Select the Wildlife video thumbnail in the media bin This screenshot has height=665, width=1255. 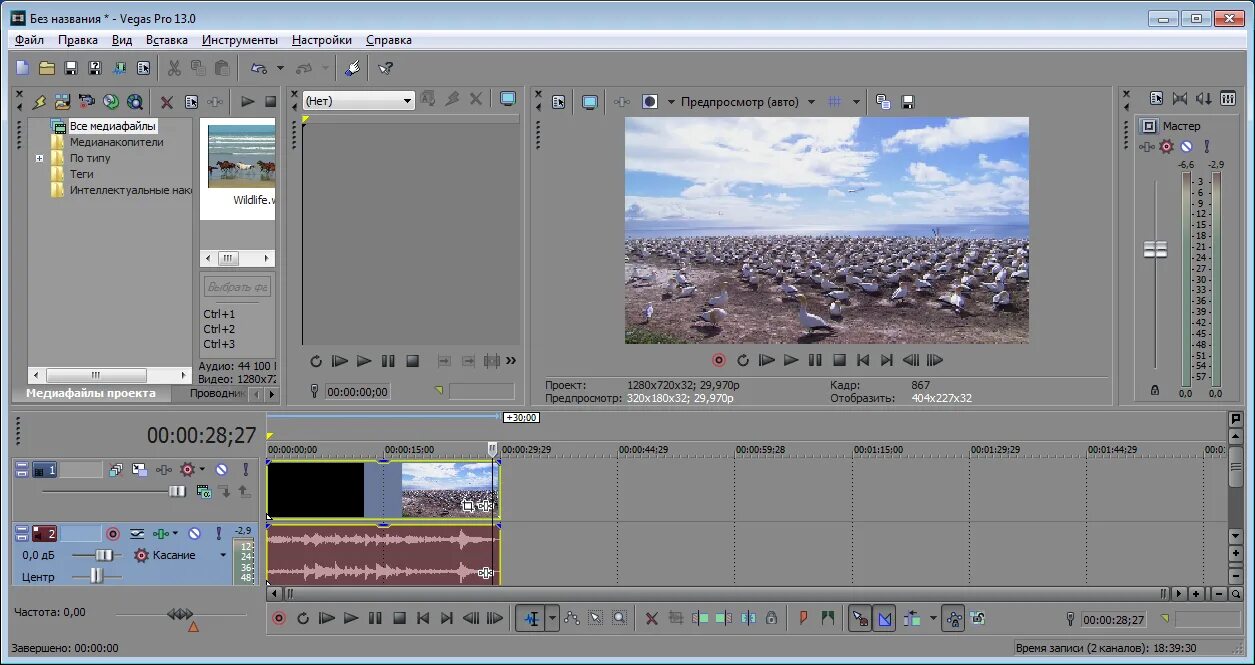coord(241,155)
